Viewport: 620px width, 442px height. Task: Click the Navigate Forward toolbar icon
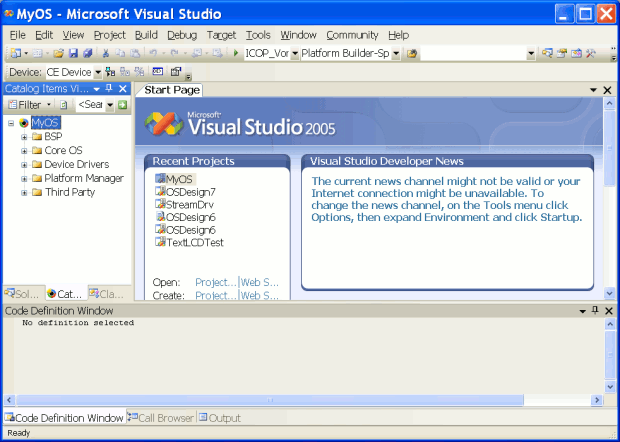click(217, 53)
